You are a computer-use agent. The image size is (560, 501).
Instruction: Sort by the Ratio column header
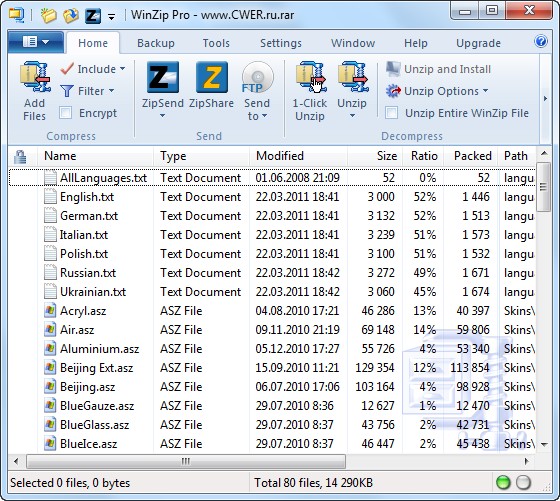423,156
